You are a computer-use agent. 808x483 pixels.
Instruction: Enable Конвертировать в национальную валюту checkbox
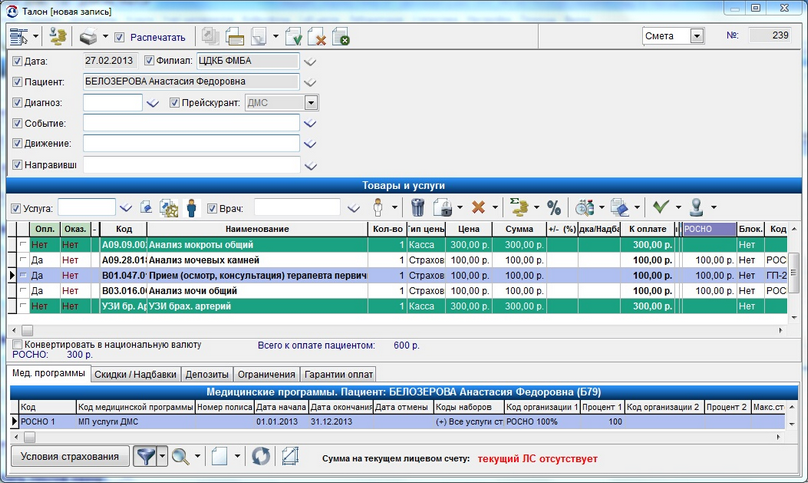pos(17,344)
